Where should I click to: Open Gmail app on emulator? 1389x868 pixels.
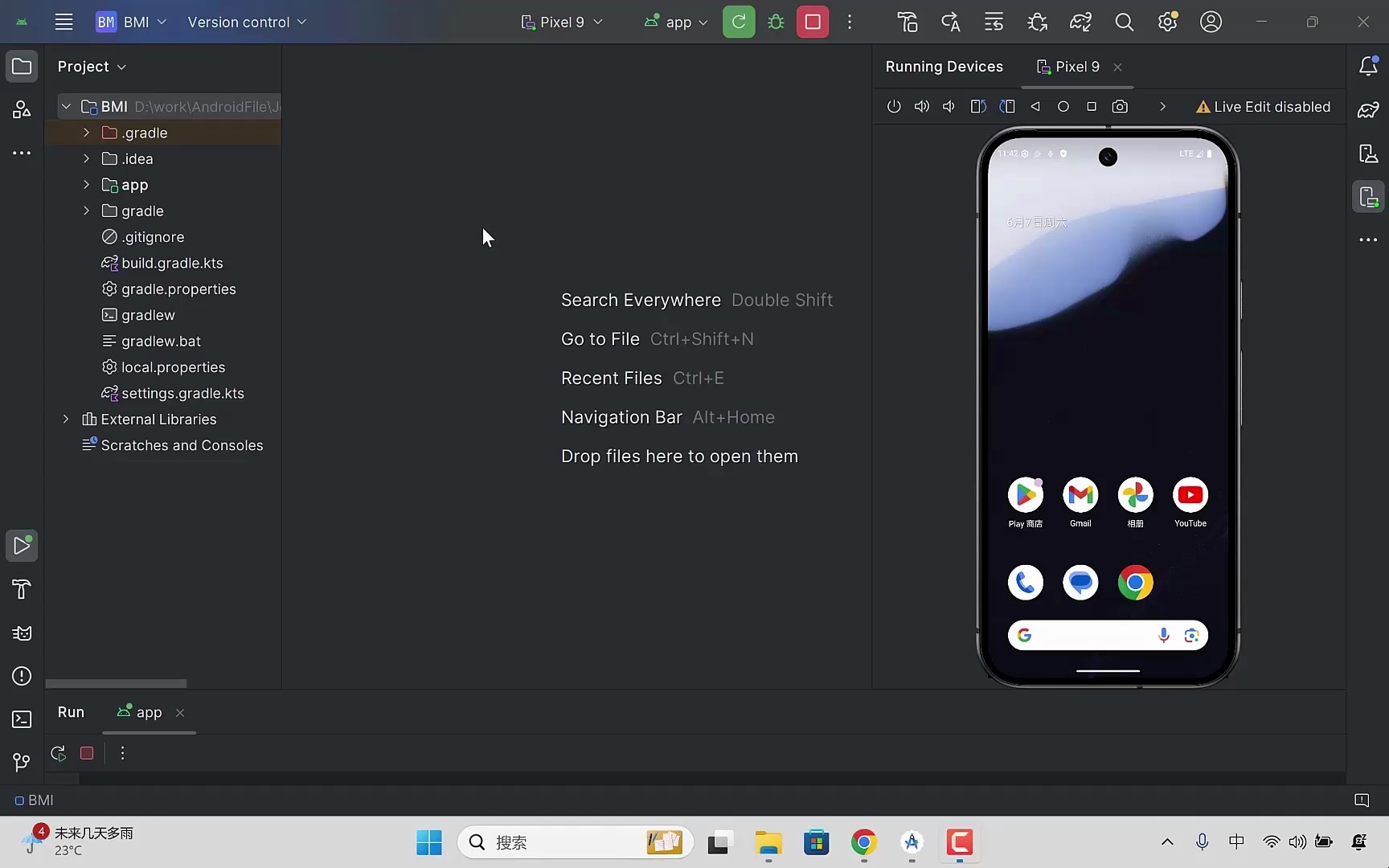pos(1080,502)
